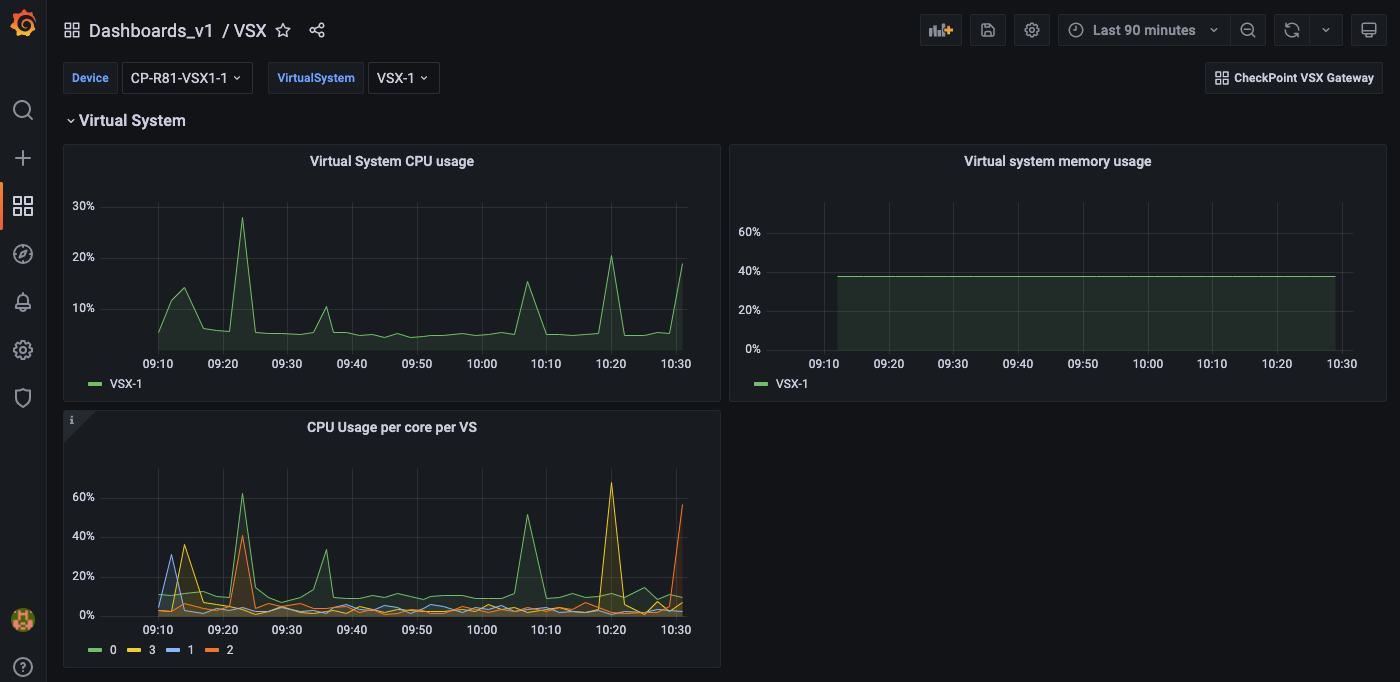Image resolution: width=1400 pixels, height=682 pixels.
Task: Save the dashboard using disk icon
Action: pos(988,30)
